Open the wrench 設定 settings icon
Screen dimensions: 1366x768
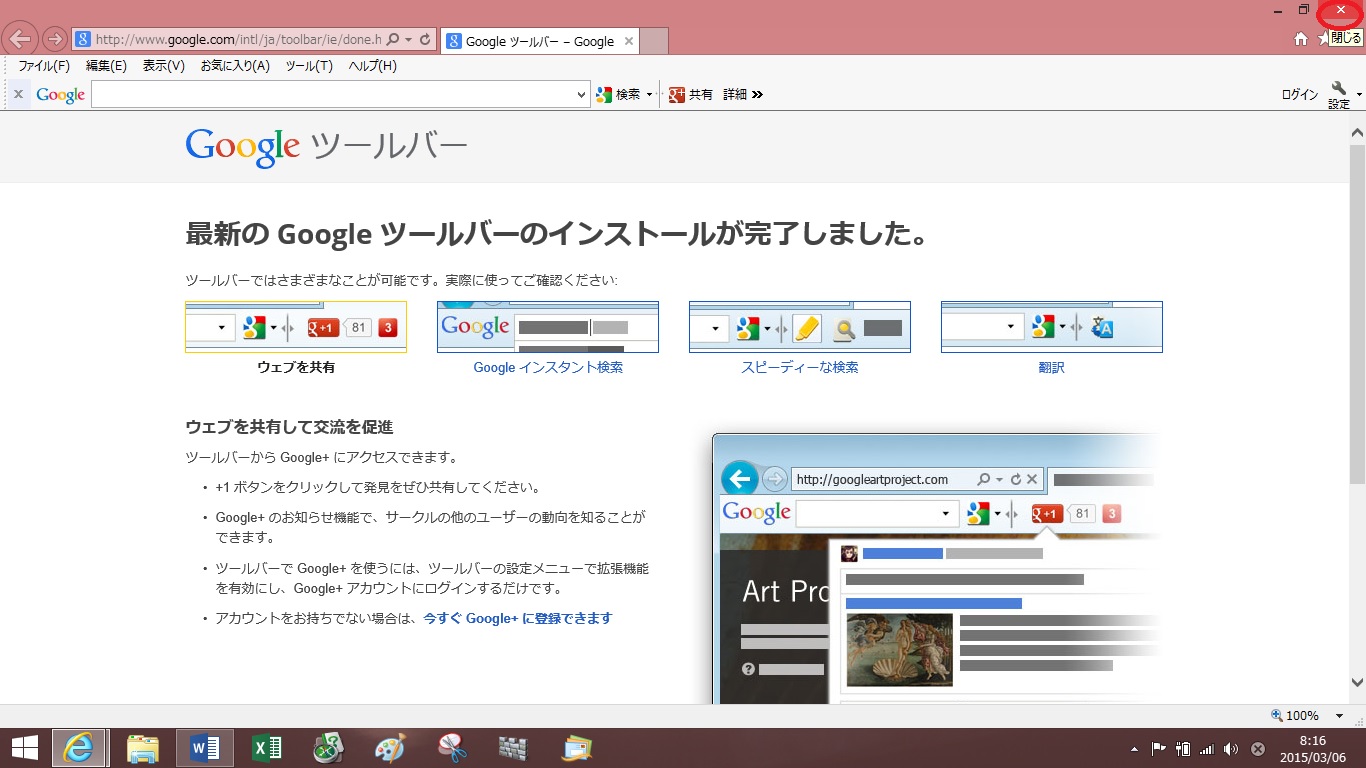tap(1339, 95)
